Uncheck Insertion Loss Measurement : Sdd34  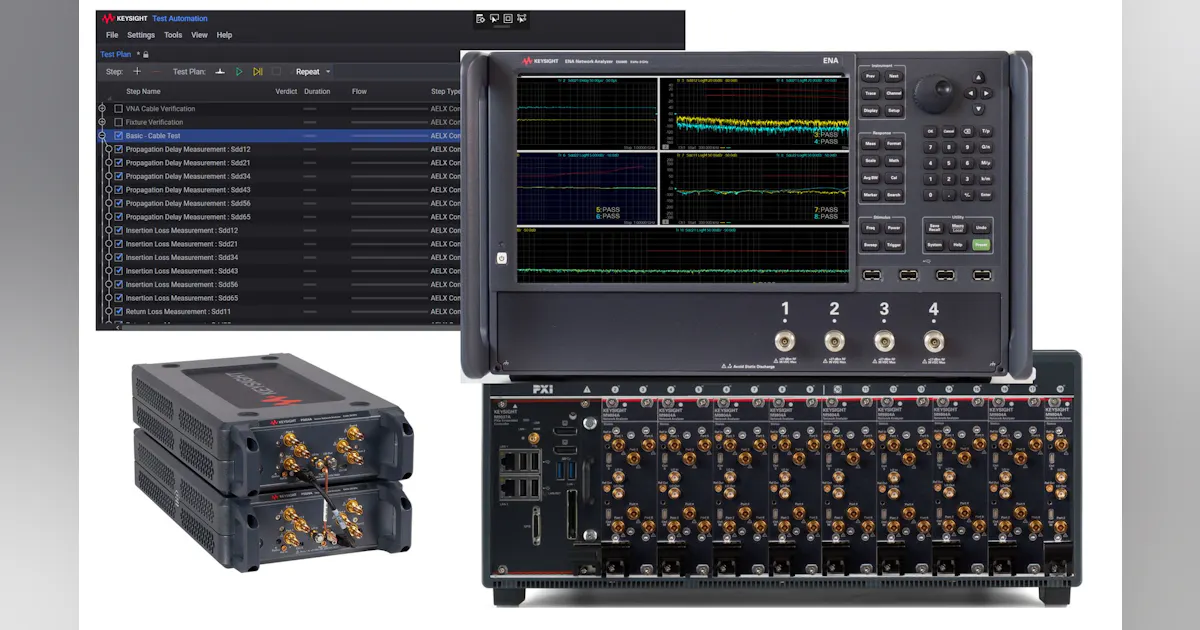pyautogui.click(x=119, y=258)
